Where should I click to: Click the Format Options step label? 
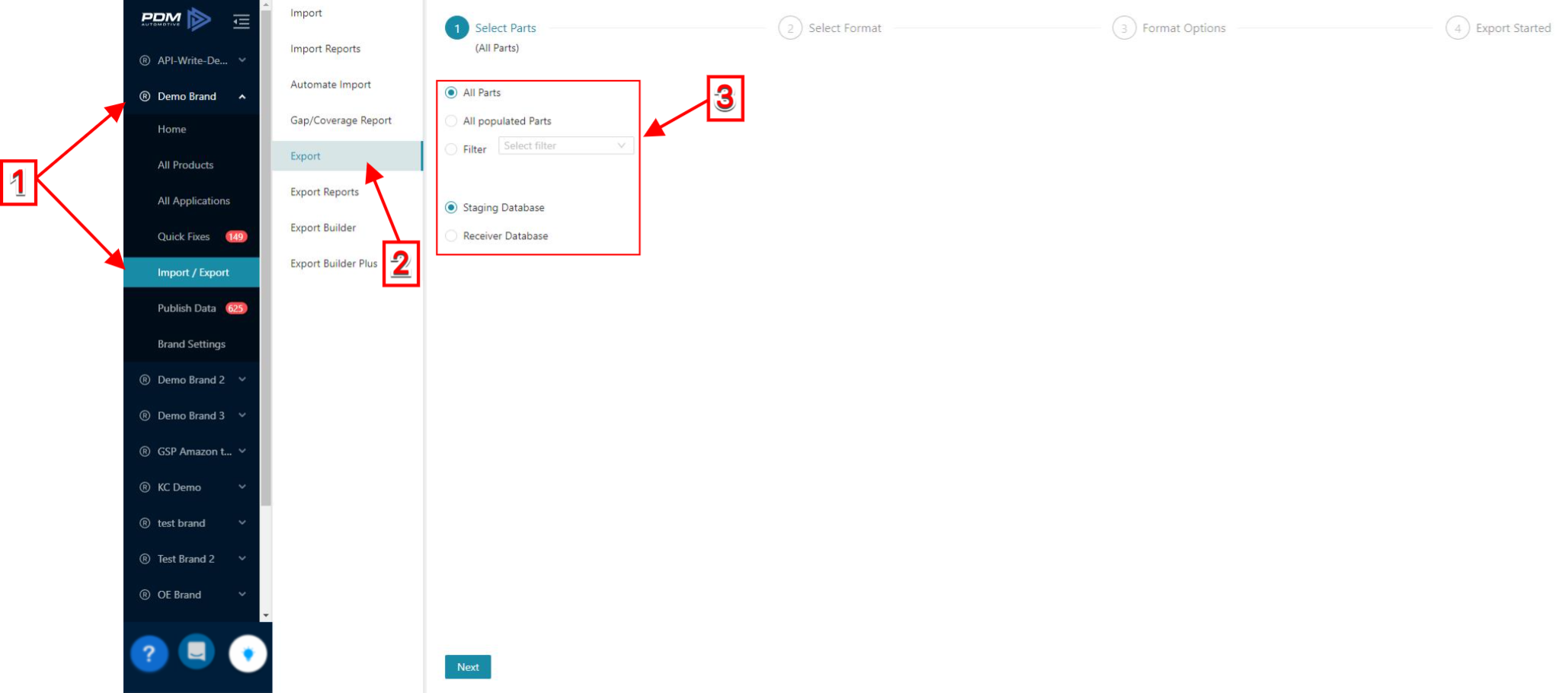pos(1184,28)
